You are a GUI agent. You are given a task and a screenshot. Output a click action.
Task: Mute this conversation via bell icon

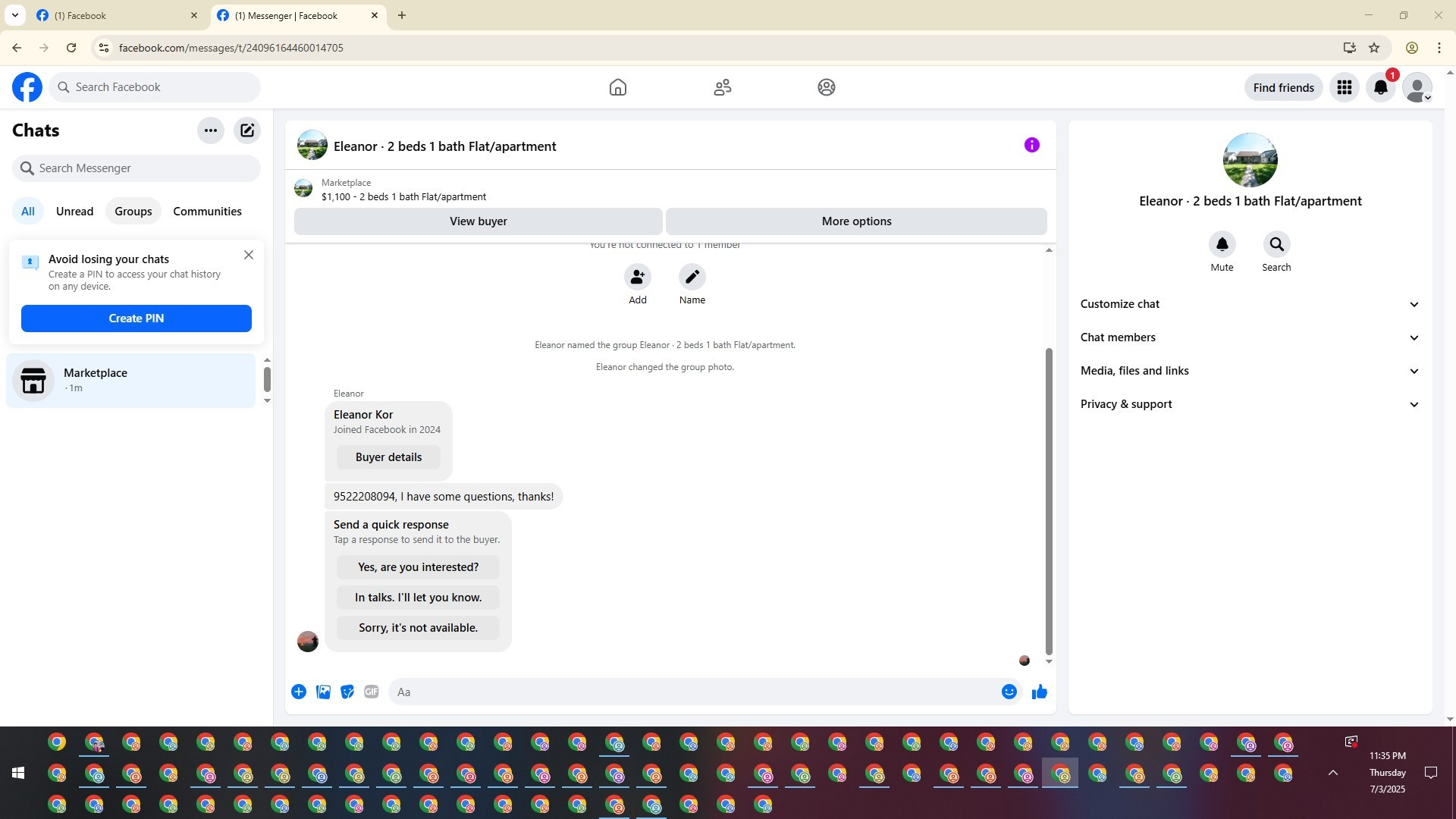pos(1222,245)
